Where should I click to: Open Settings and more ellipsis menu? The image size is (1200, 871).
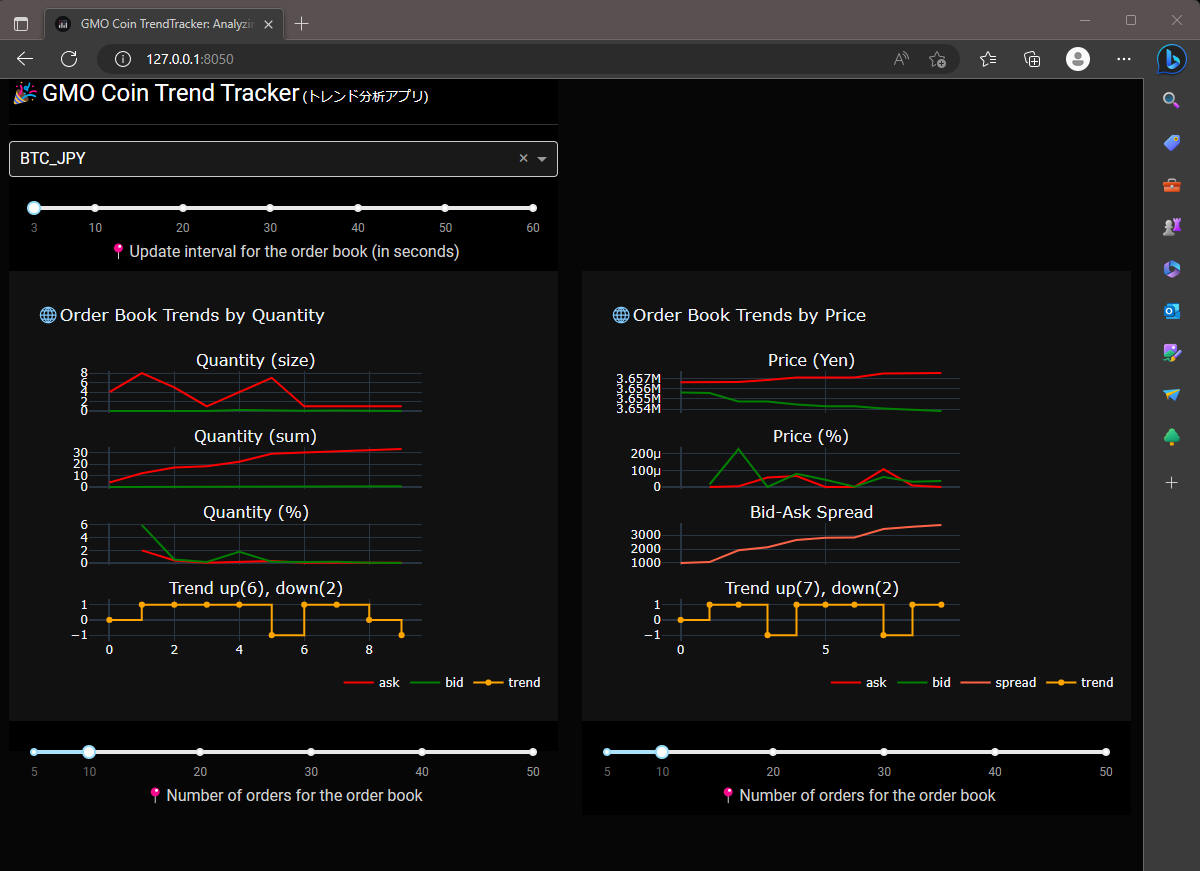1124,59
